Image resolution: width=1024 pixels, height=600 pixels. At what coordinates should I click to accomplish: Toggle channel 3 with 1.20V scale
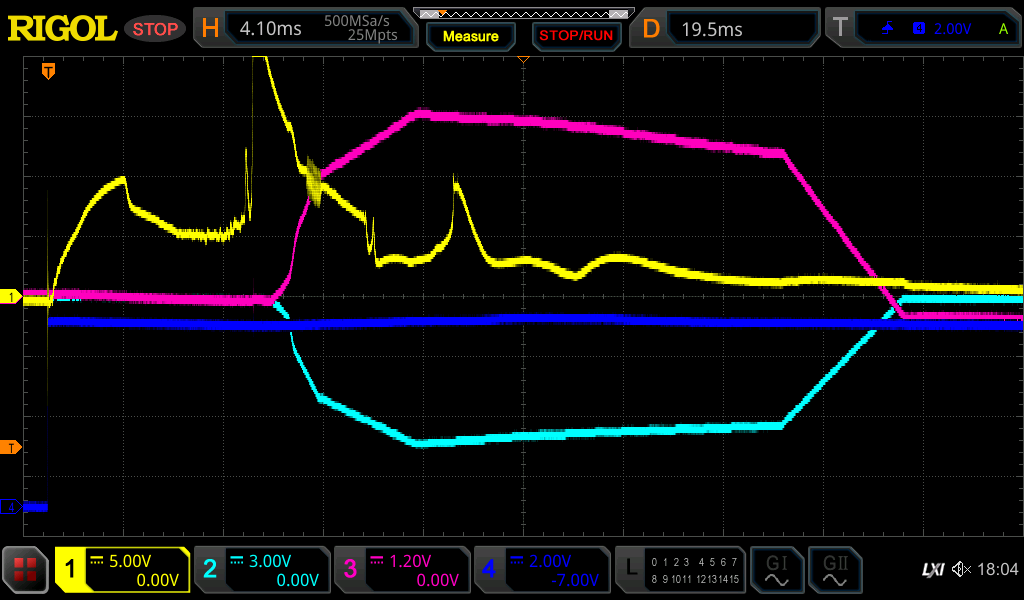pos(401,571)
